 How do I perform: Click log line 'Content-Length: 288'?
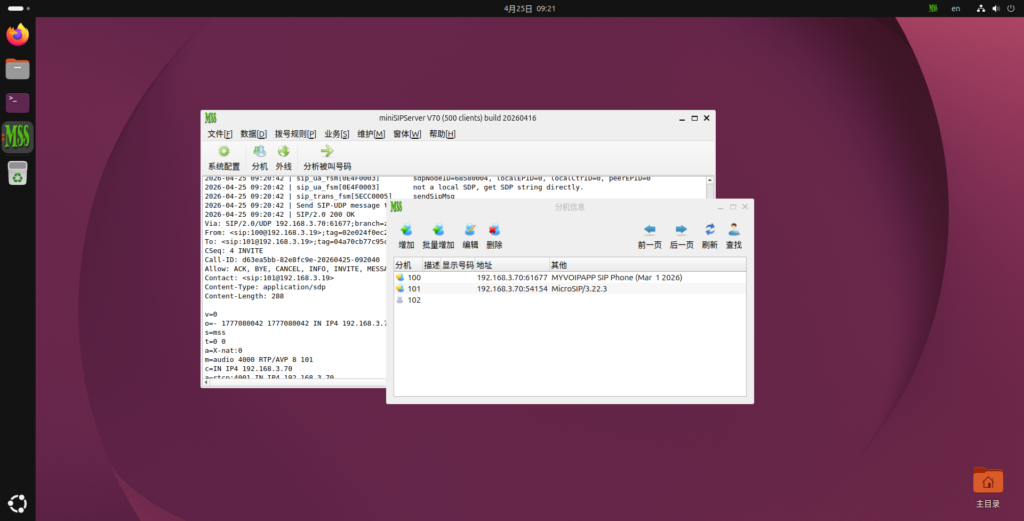pos(244,296)
